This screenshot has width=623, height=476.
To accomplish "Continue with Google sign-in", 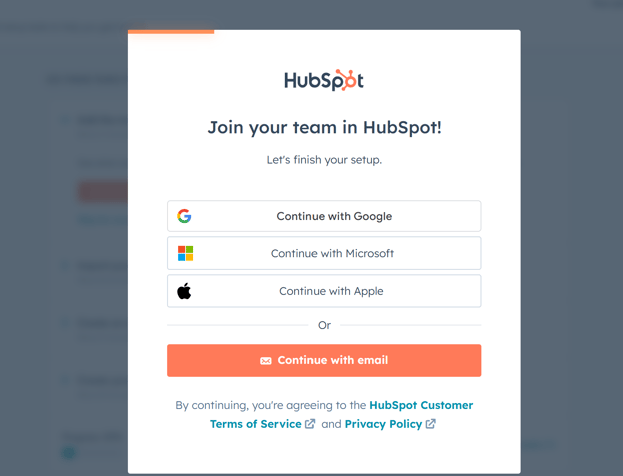I will coord(324,216).
